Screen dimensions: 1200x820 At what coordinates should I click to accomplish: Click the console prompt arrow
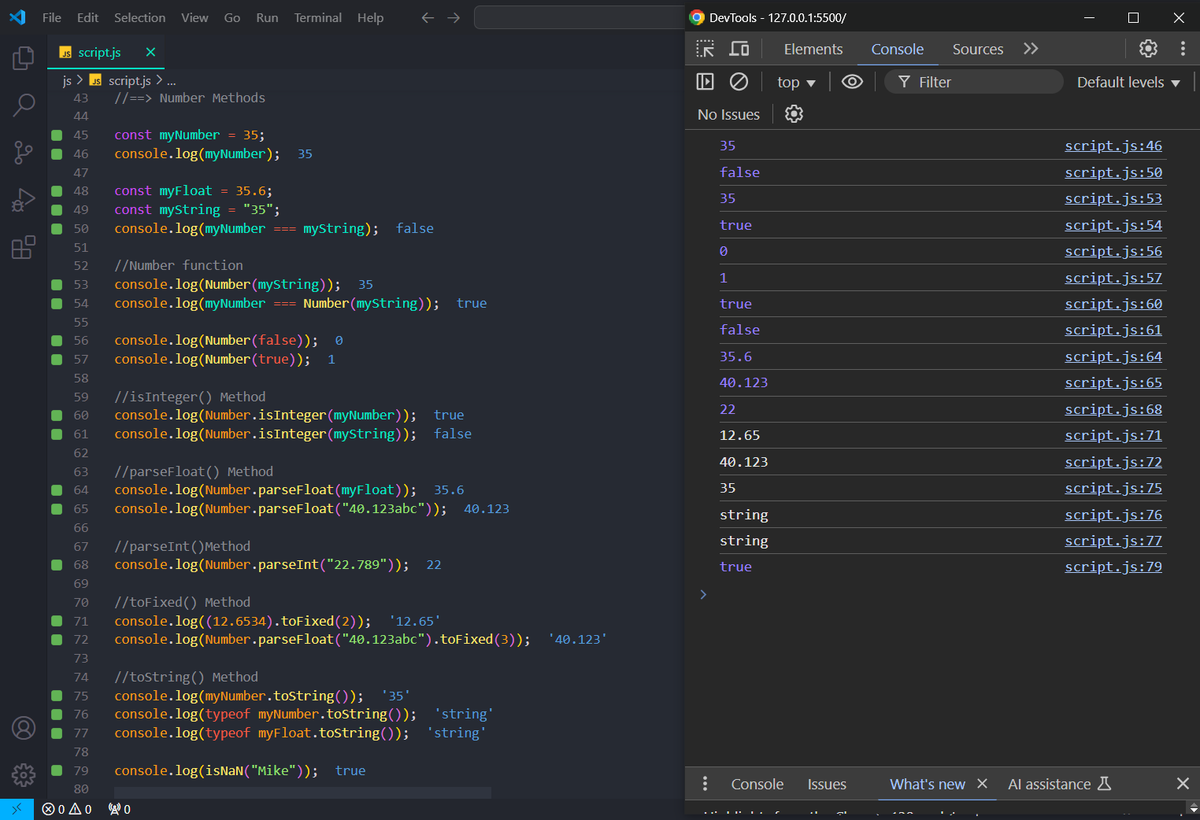702,594
